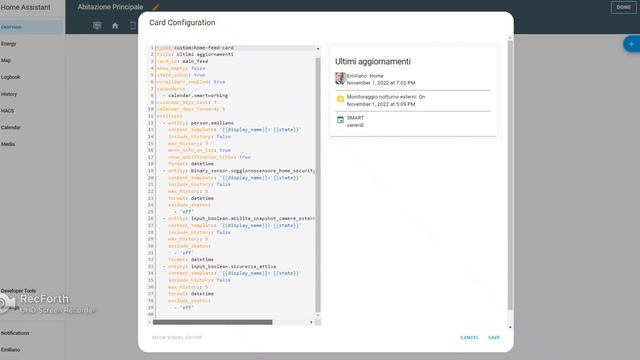Click 'input_boolean.sicurezza_attiva' entity line

coord(222,267)
